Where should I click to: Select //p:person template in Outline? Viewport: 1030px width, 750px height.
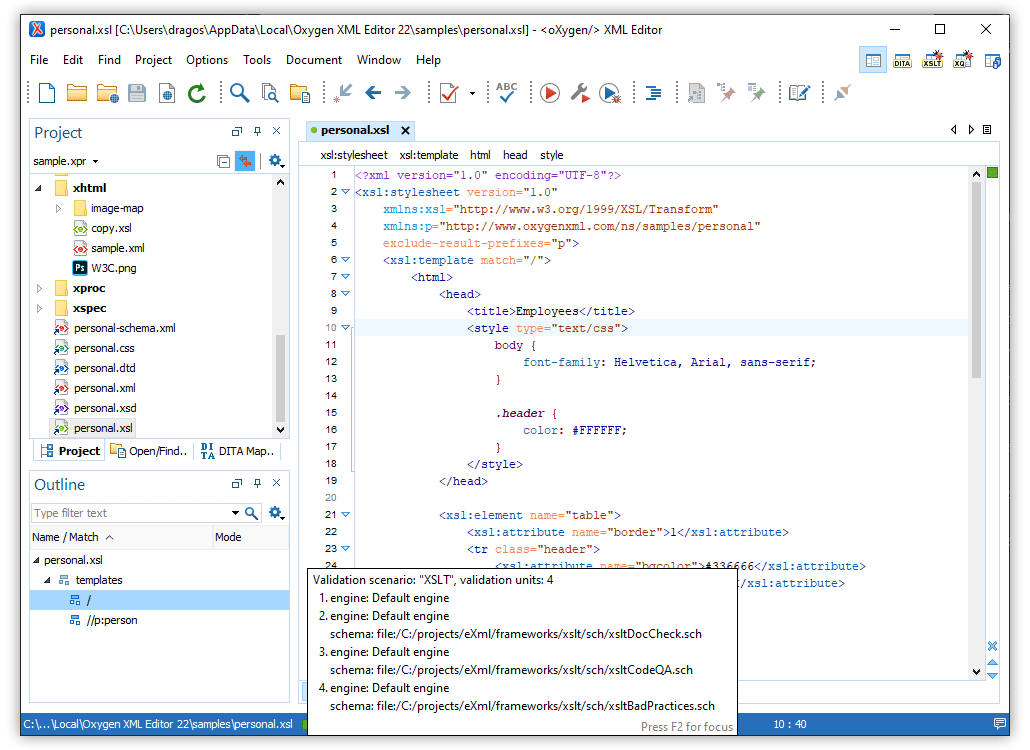pyautogui.click(x=104, y=621)
